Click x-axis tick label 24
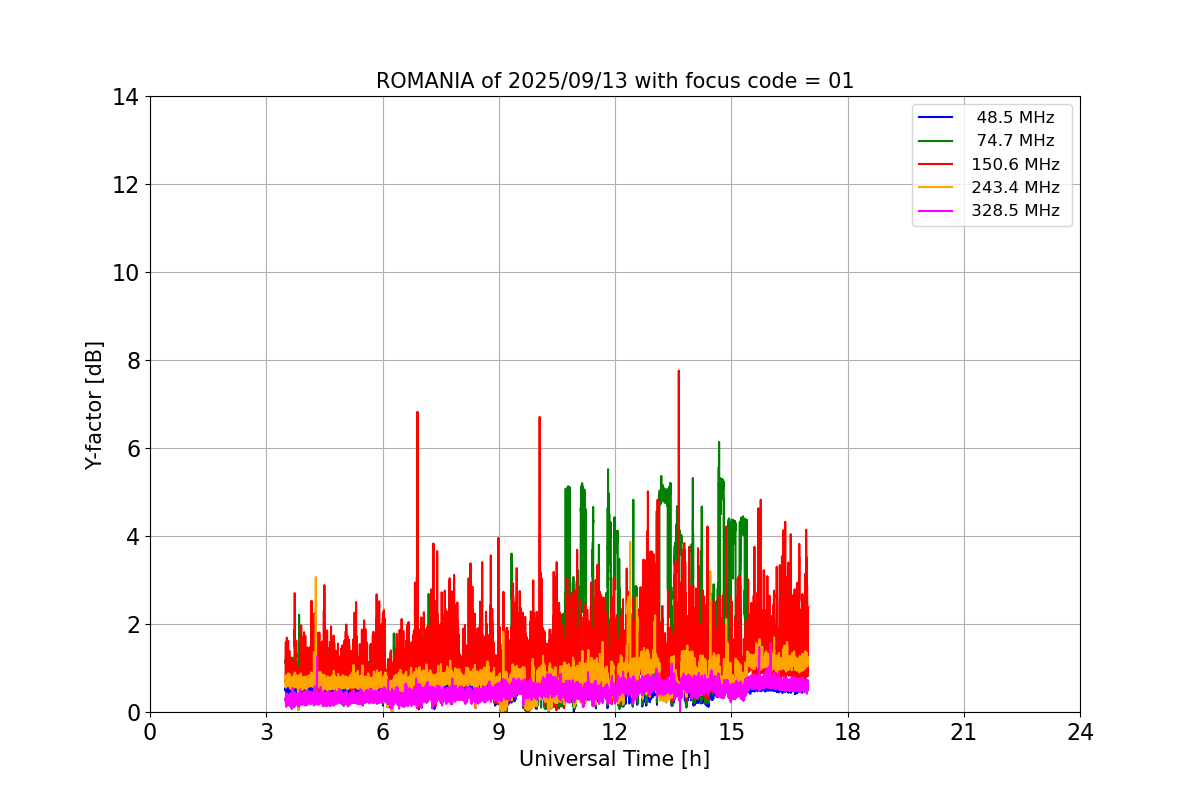The image size is (1200, 800). (x=1080, y=732)
